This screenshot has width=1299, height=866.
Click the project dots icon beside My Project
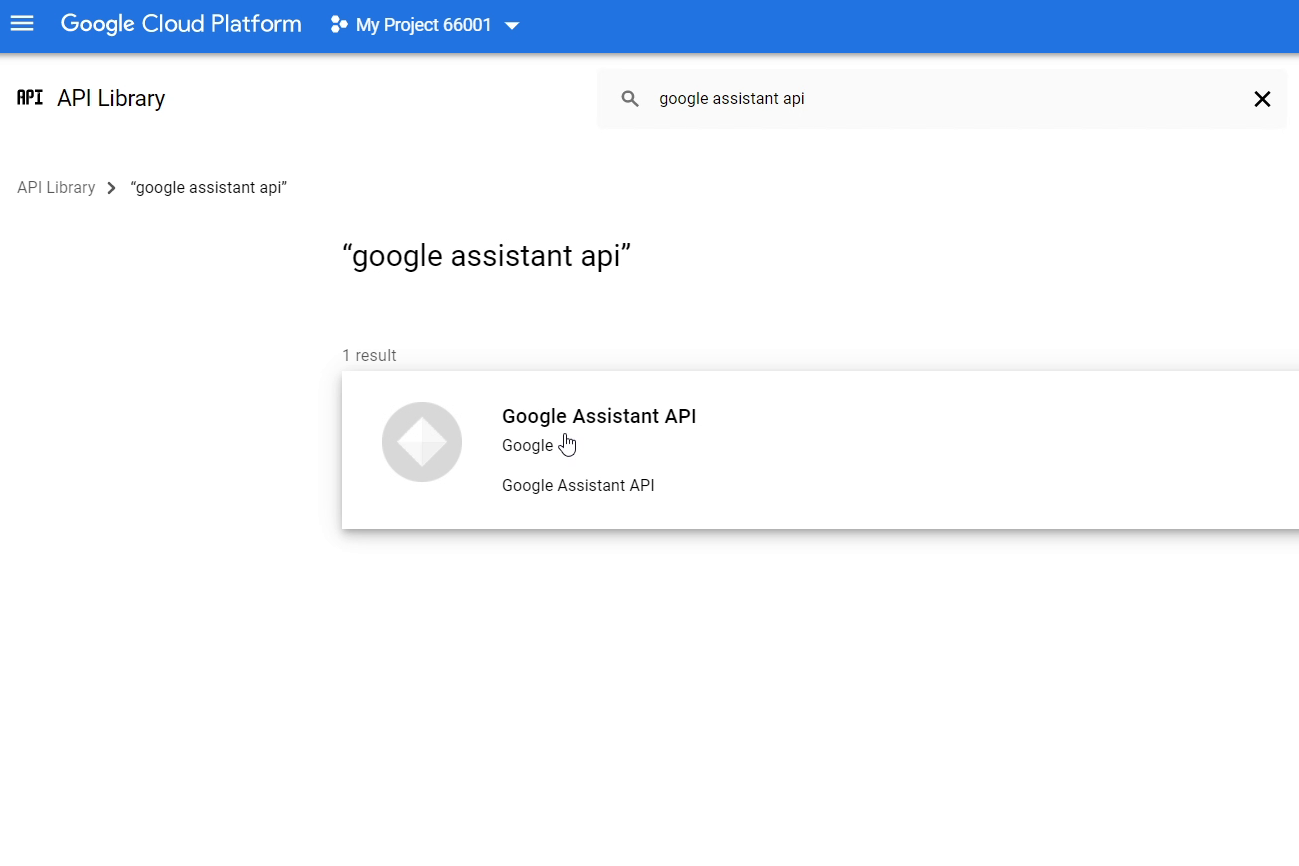click(339, 25)
